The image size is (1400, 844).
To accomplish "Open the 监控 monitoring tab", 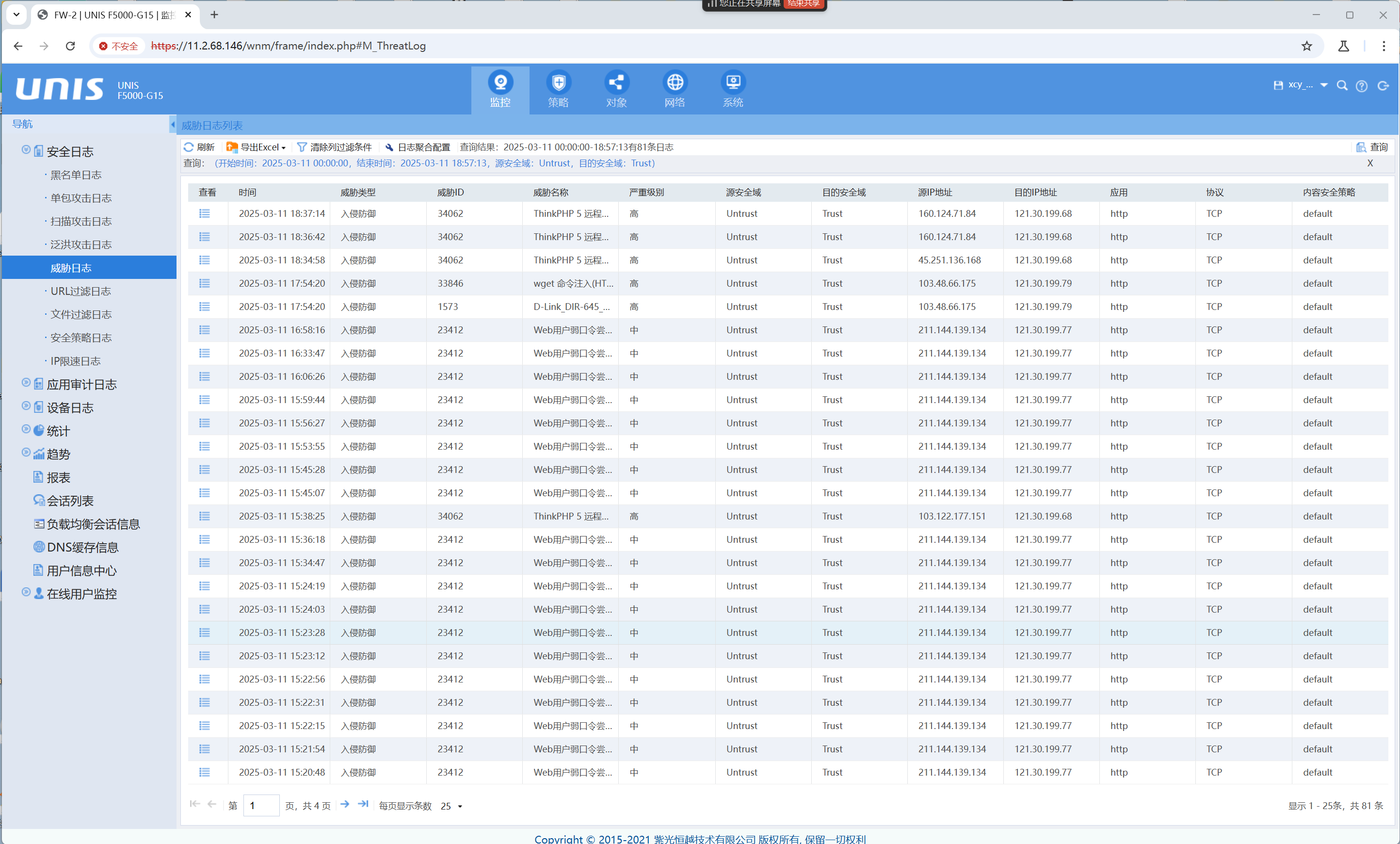I will click(500, 90).
